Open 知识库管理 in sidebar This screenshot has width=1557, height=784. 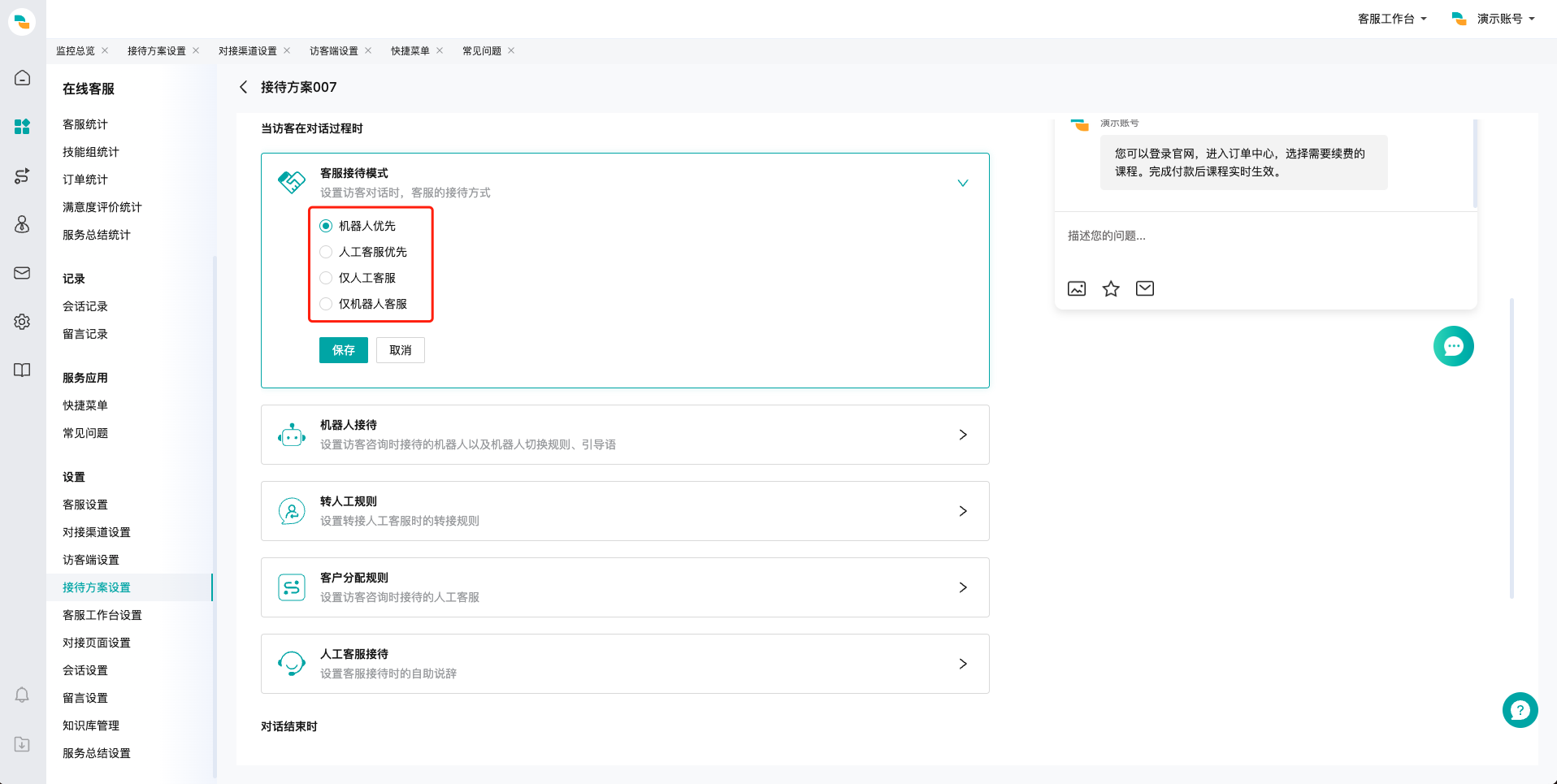[91, 726]
